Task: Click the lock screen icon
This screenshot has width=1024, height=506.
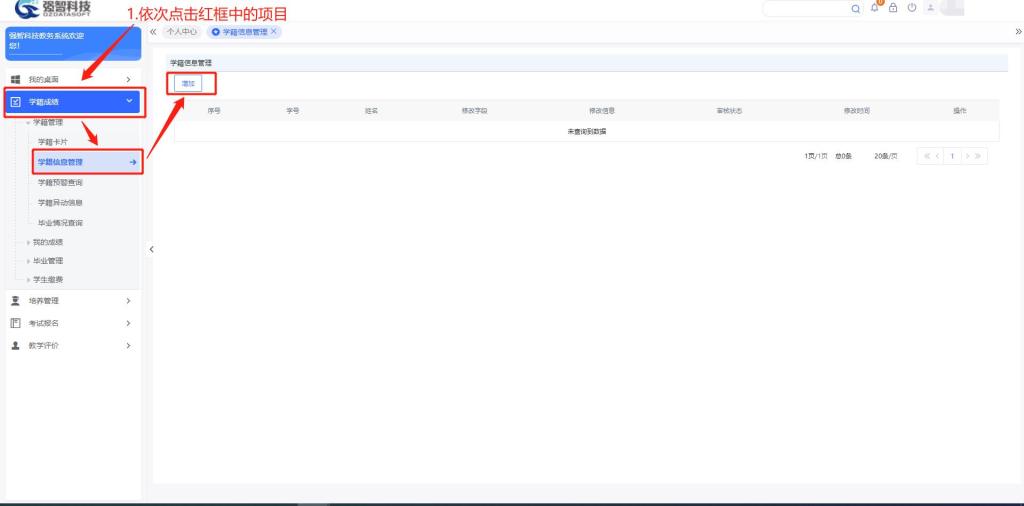Action: pyautogui.click(x=893, y=8)
